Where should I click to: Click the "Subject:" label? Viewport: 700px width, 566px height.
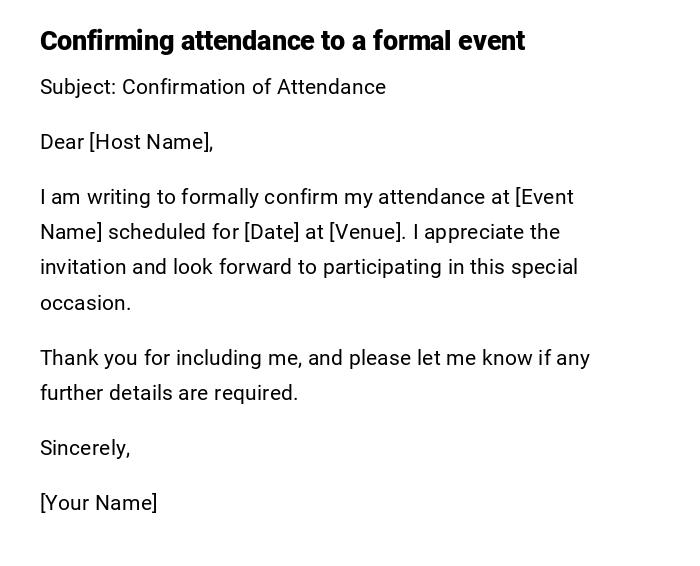click(78, 87)
